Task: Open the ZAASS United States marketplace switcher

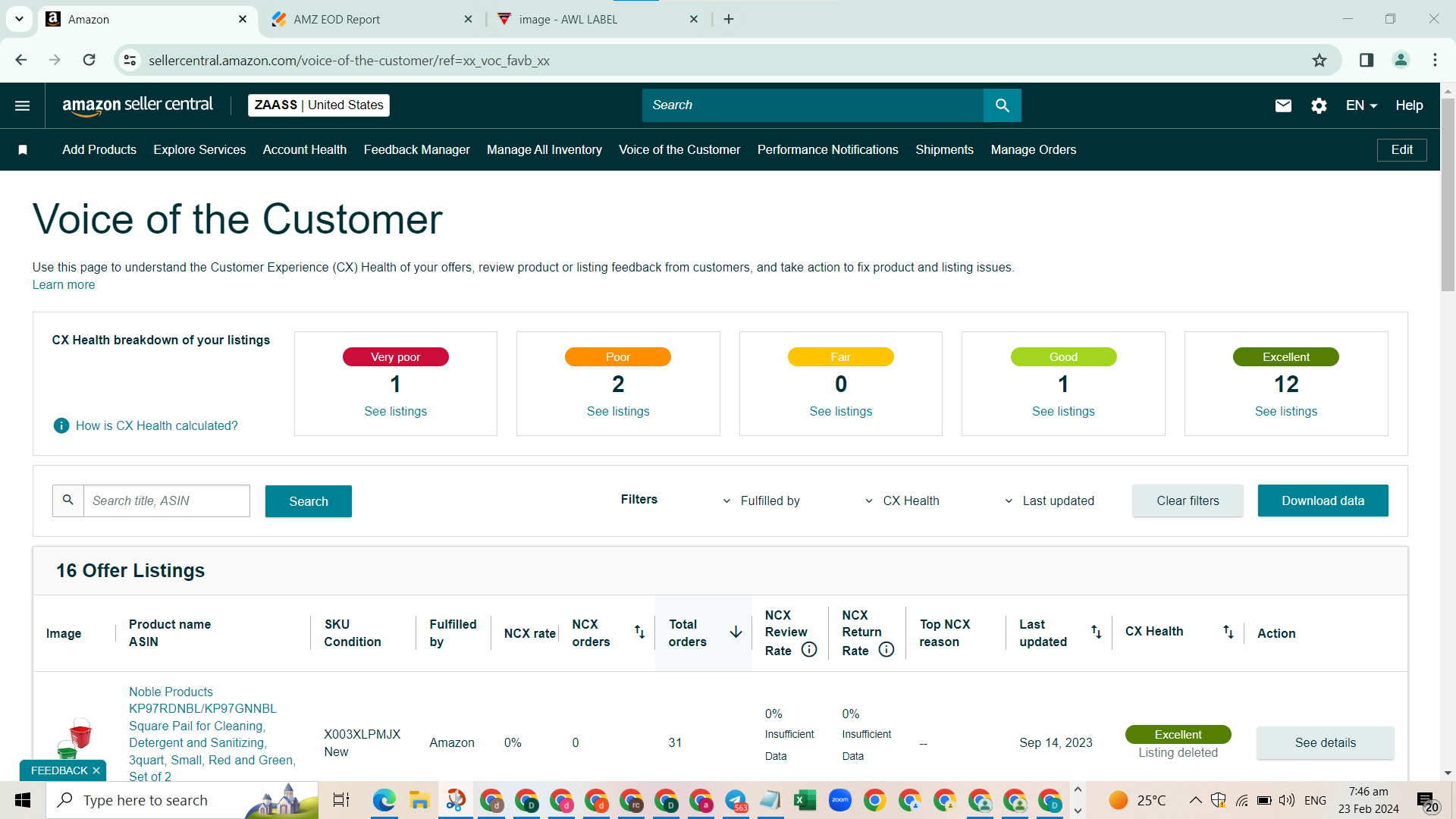Action: 318,105
